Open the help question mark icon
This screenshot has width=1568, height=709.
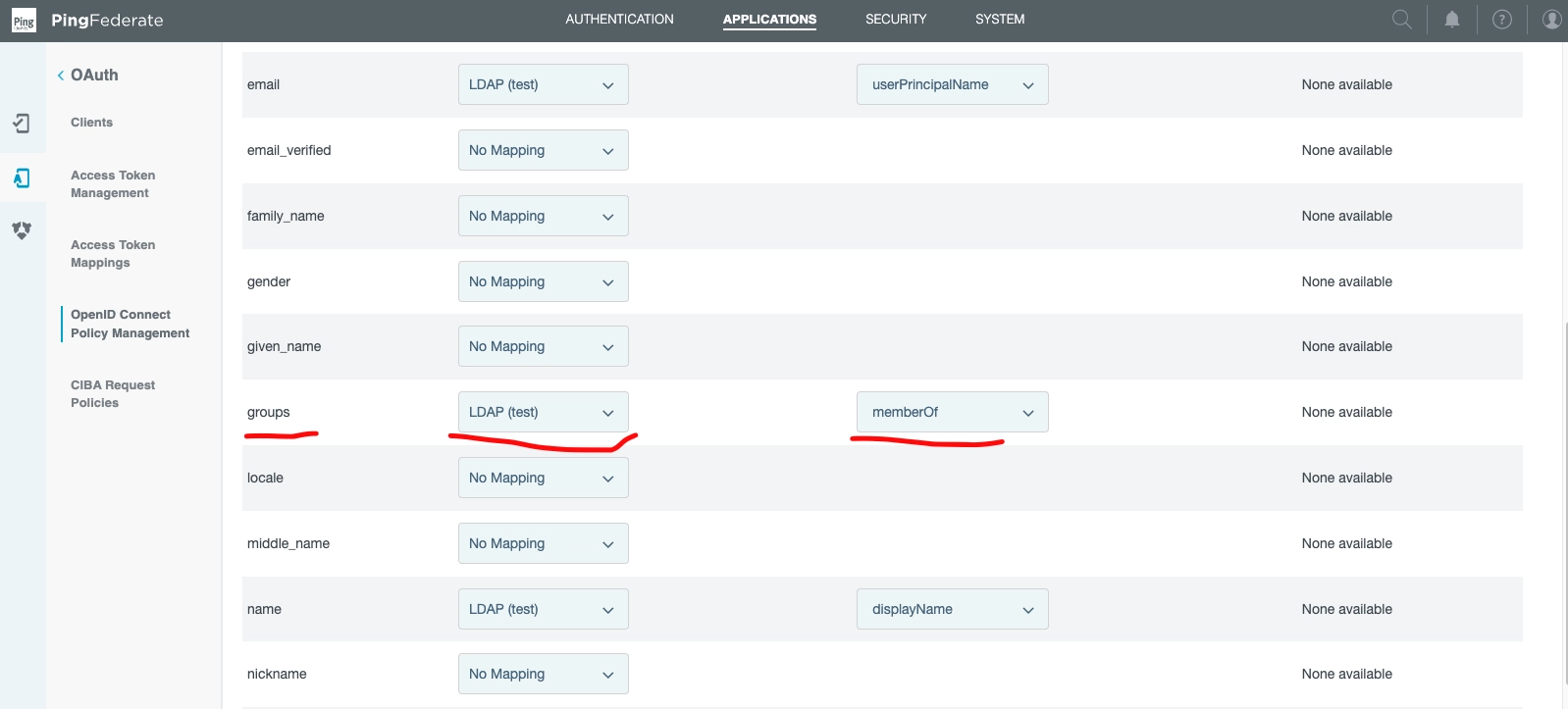point(1501,20)
